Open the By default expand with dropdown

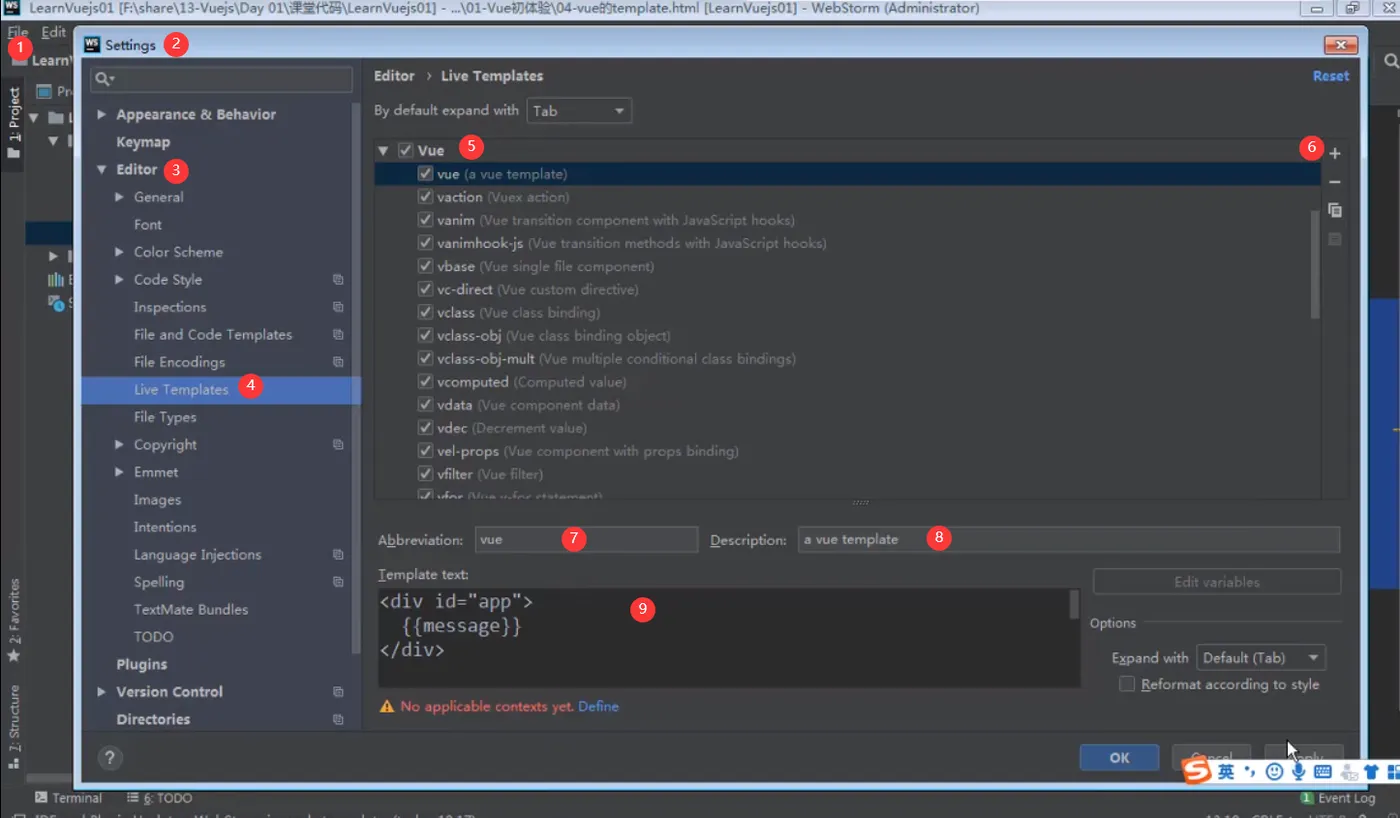579,111
